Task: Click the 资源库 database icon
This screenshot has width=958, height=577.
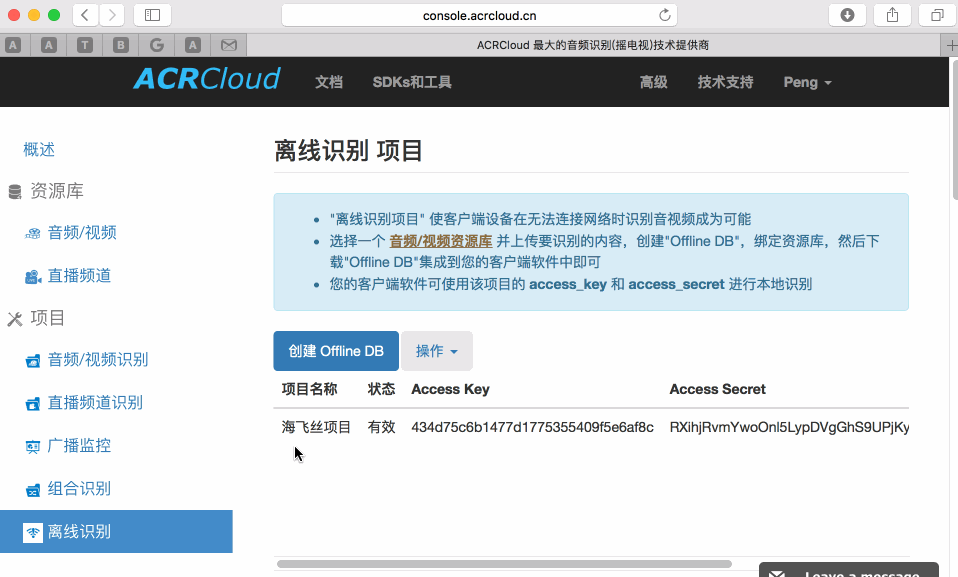Action: [x=15, y=192]
